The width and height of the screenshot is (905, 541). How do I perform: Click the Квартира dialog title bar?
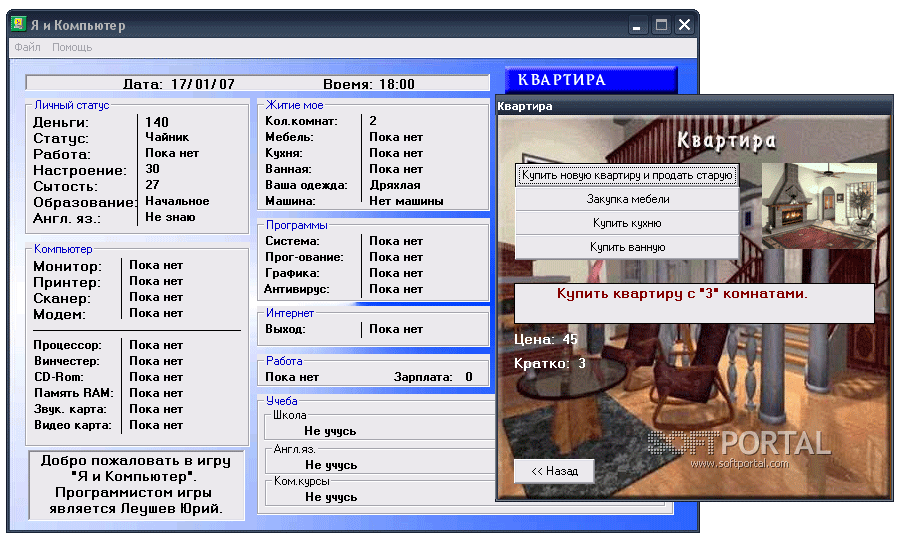coord(694,106)
